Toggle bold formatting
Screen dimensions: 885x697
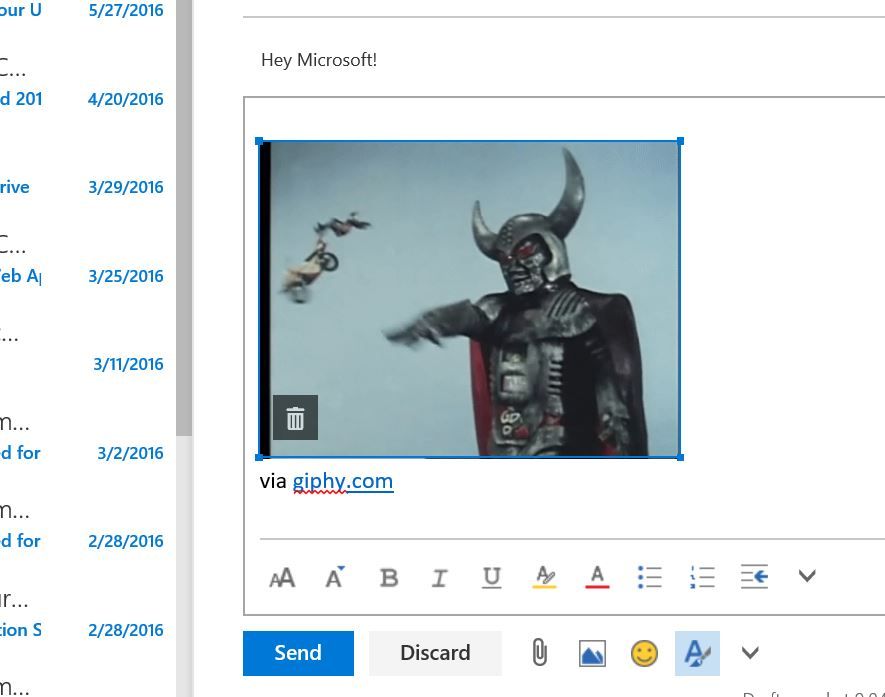pyautogui.click(x=389, y=577)
